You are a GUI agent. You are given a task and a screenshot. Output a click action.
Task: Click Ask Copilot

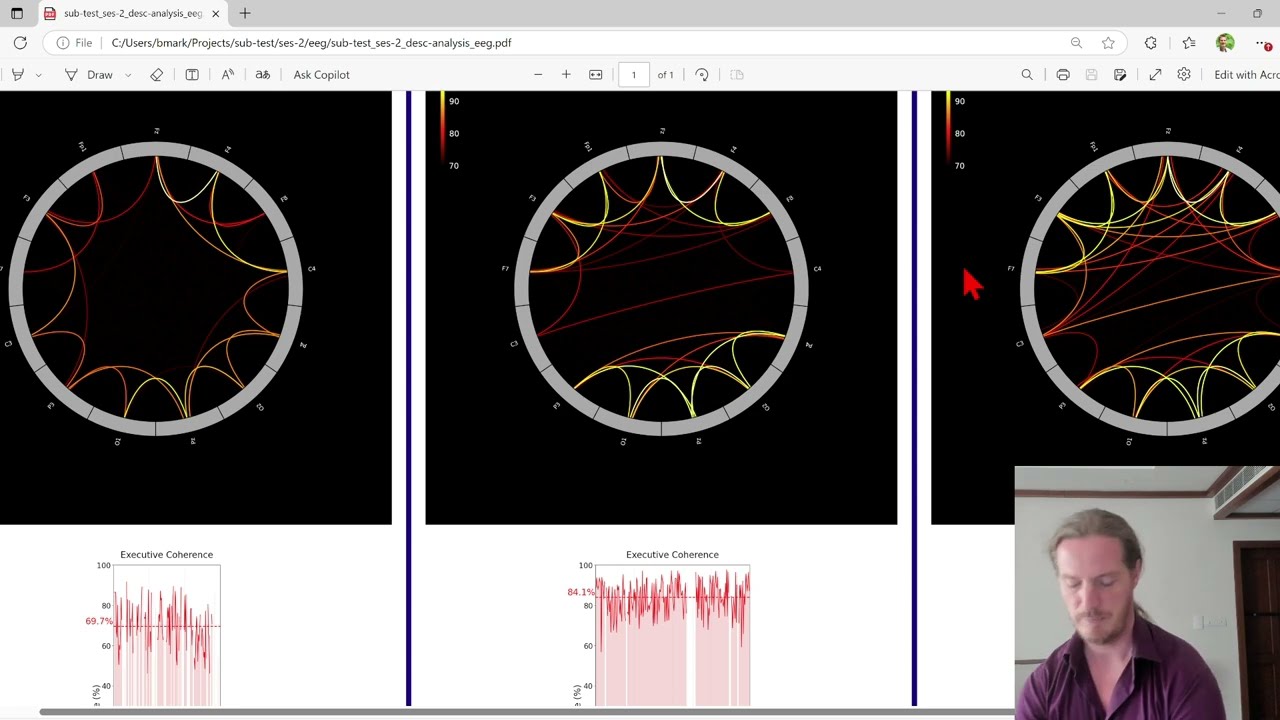322,75
